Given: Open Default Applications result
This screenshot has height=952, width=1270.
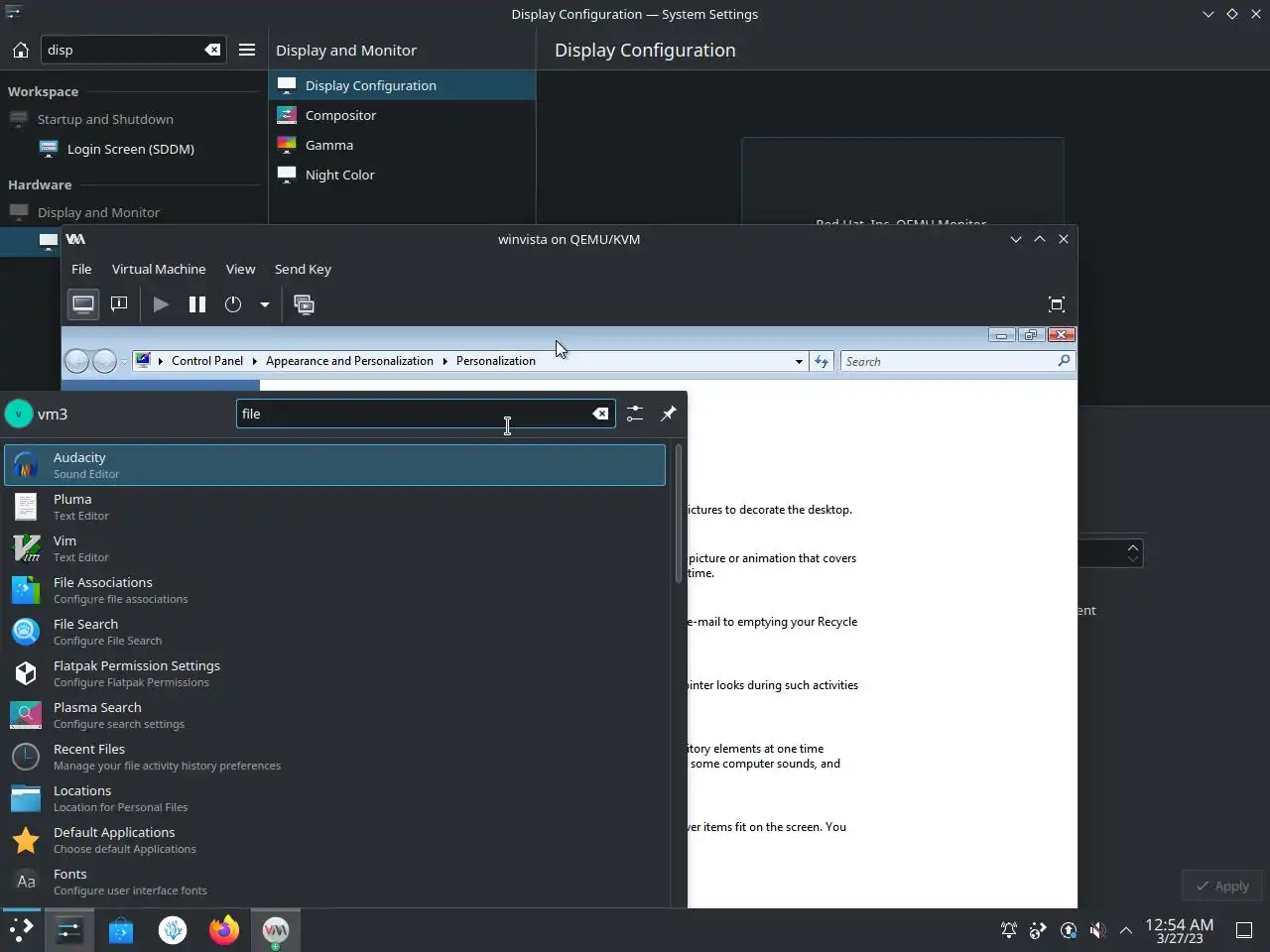Looking at the screenshot, I should pos(334,840).
